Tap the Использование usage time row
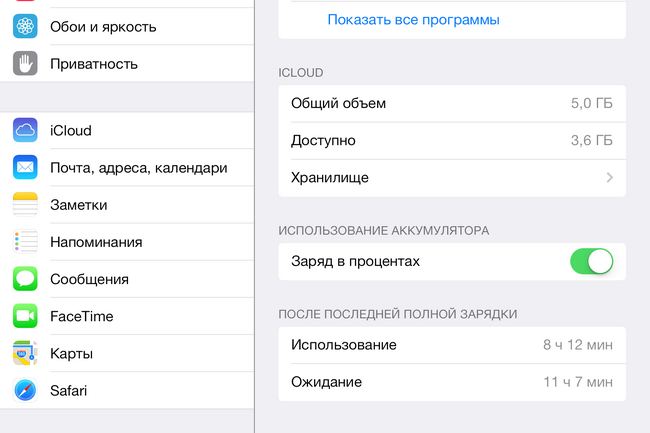 coord(452,345)
